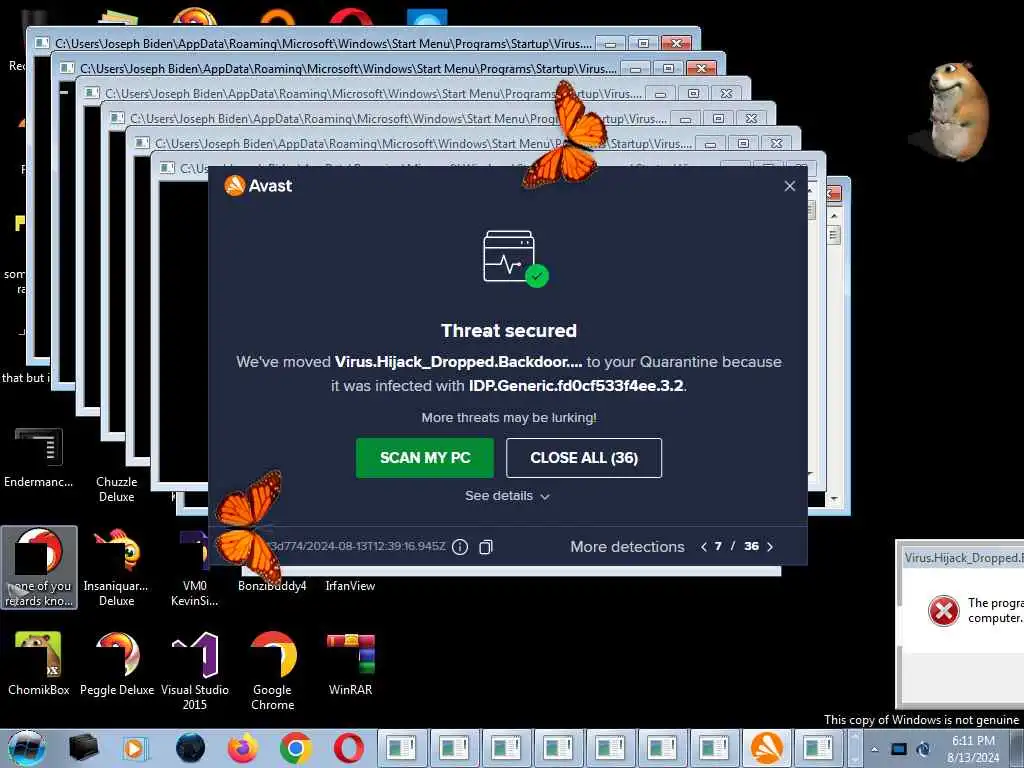Switch to Avast via its taskbar button
This screenshot has height=768, width=1024.
pyautogui.click(x=767, y=748)
